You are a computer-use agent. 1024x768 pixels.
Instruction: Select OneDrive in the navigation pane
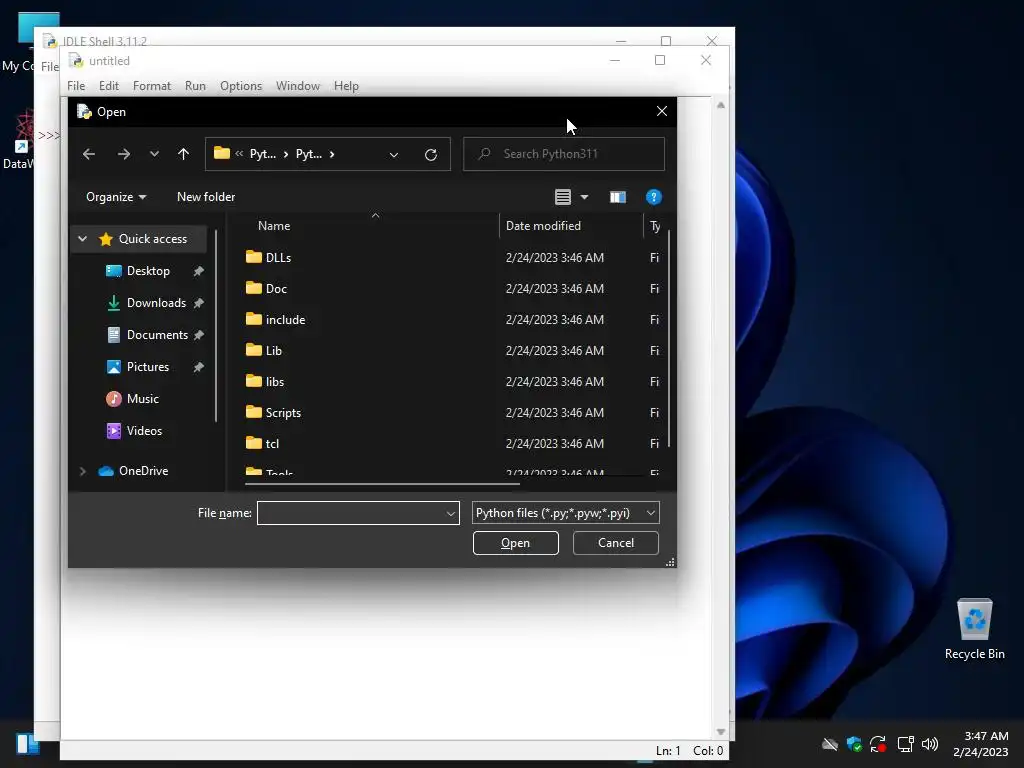pos(143,471)
